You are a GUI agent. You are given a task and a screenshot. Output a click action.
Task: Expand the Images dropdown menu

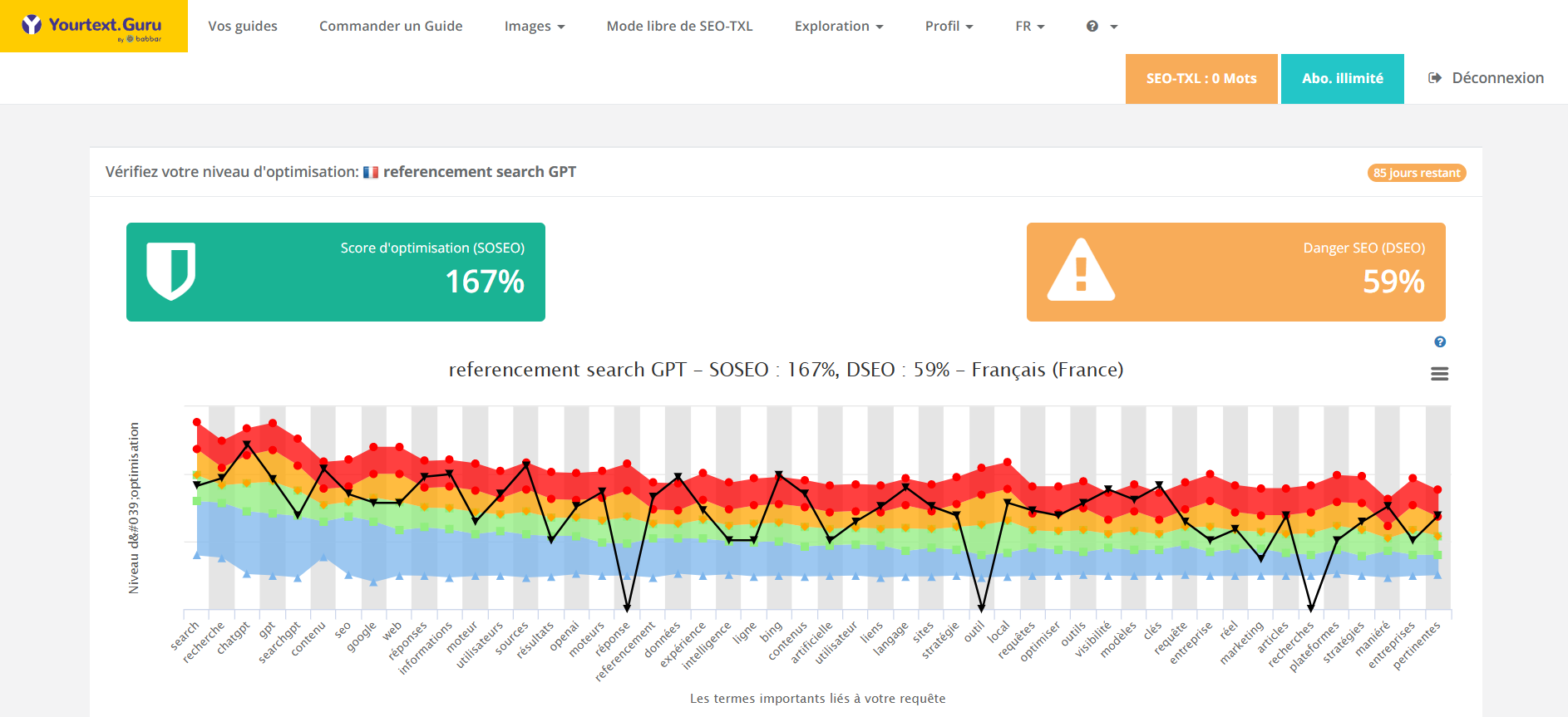(534, 27)
